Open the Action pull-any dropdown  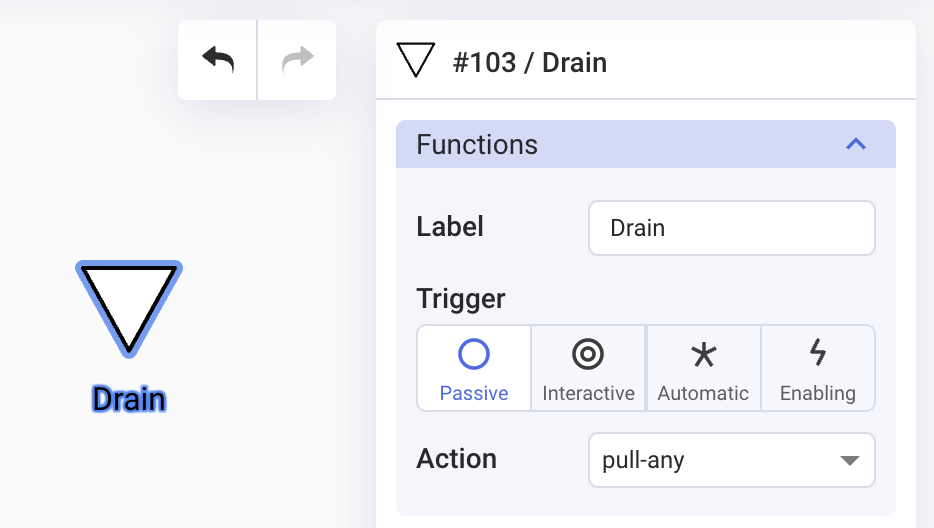[731, 460]
